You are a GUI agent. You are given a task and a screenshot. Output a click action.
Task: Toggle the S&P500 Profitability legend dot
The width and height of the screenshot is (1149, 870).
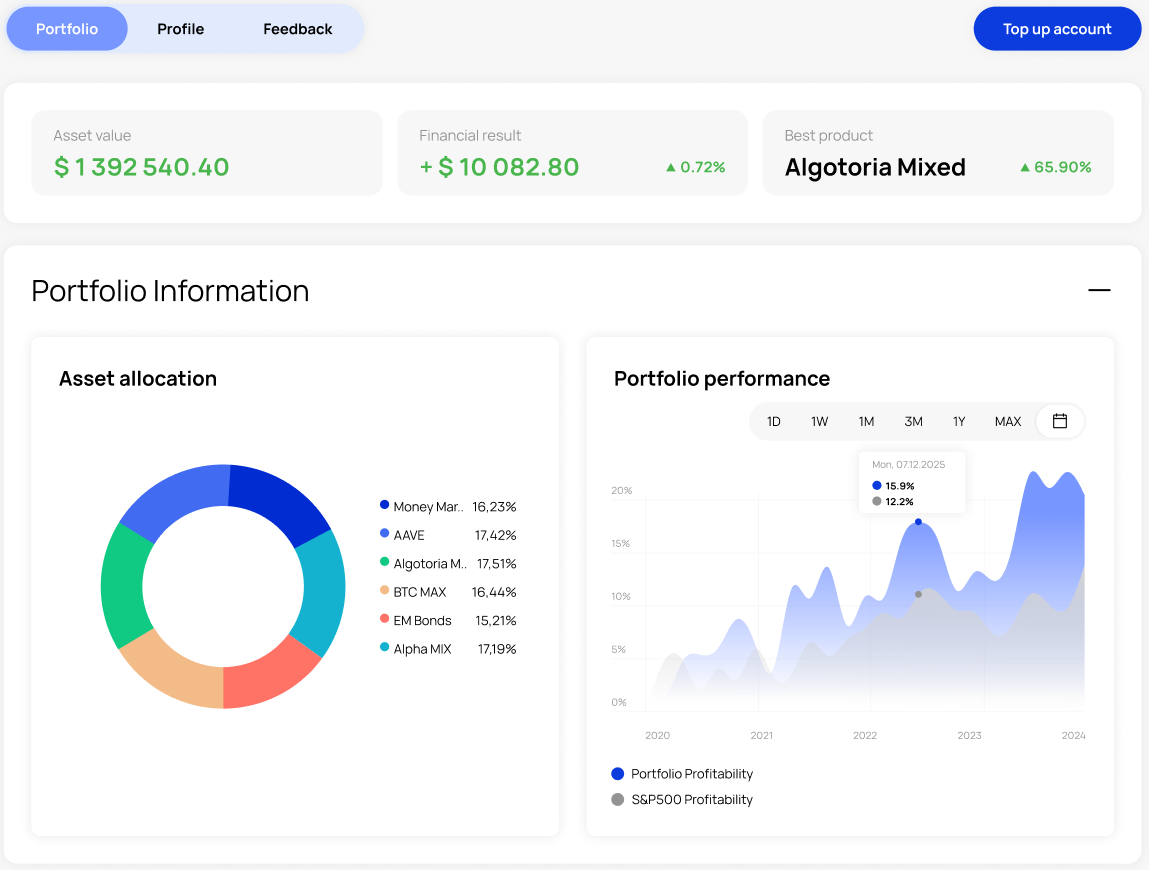pos(617,800)
